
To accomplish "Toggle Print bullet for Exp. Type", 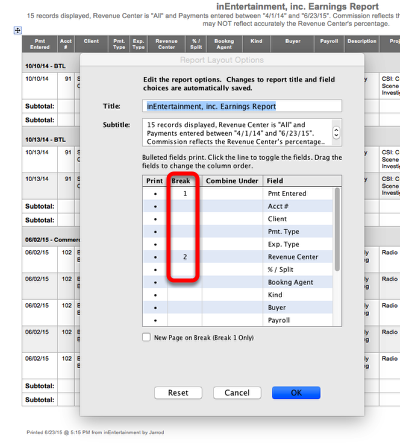I will (155, 244).
